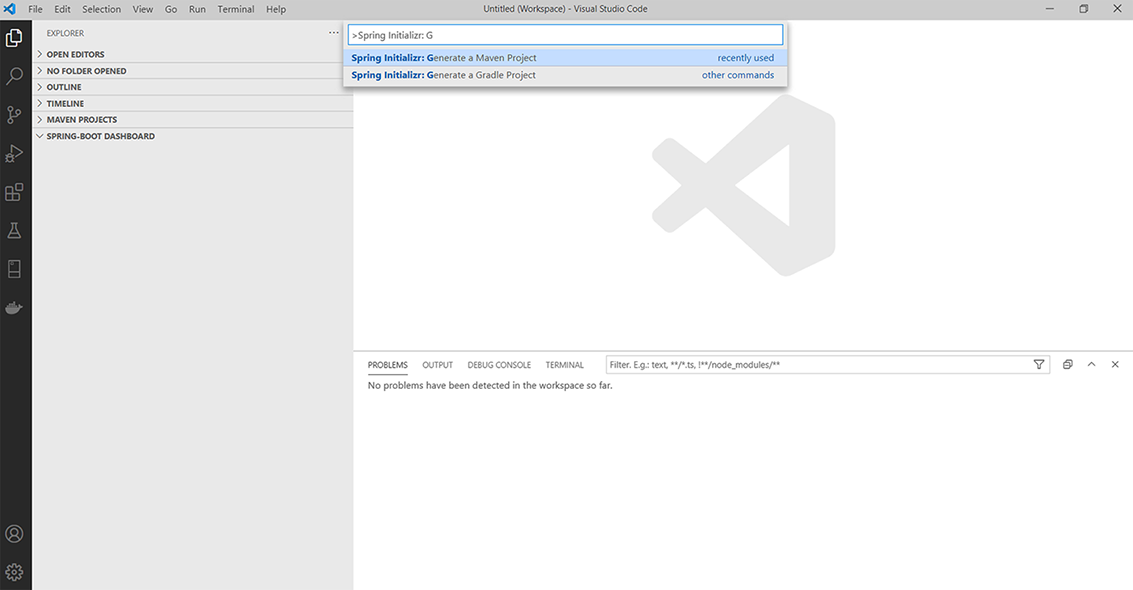This screenshot has width=1133, height=590.
Task: Open the Terminal menu in menu bar
Action: [236, 9]
